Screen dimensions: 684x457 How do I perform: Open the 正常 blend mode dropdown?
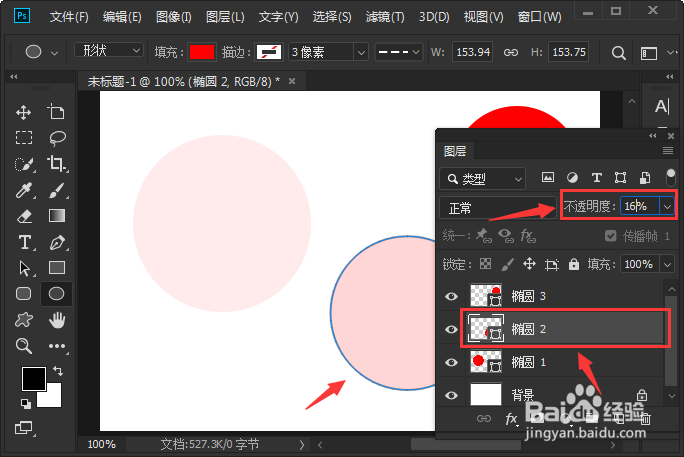(498, 208)
